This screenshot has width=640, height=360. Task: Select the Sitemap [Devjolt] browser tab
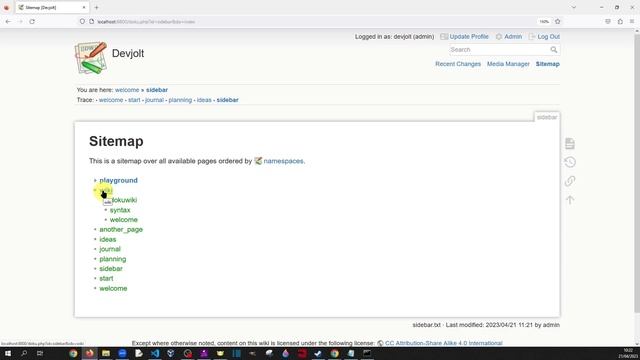click(51, 7)
